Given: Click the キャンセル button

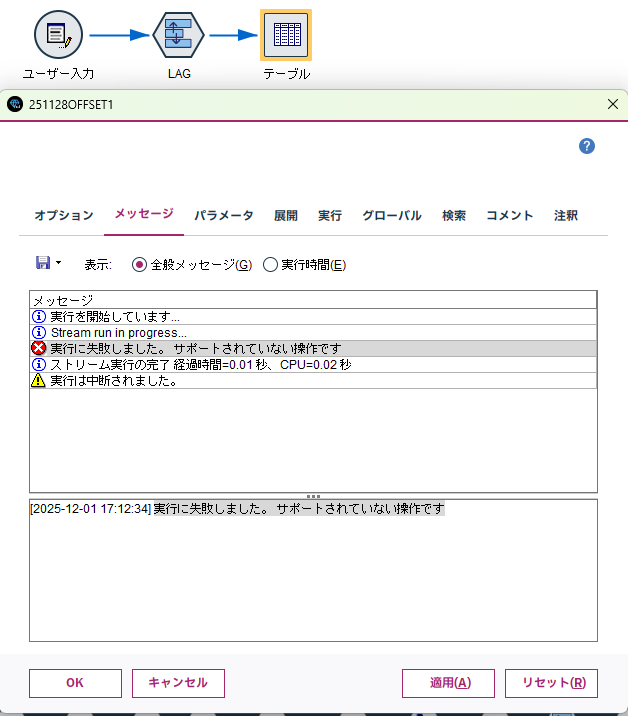Looking at the screenshot, I should click(x=178, y=683).
